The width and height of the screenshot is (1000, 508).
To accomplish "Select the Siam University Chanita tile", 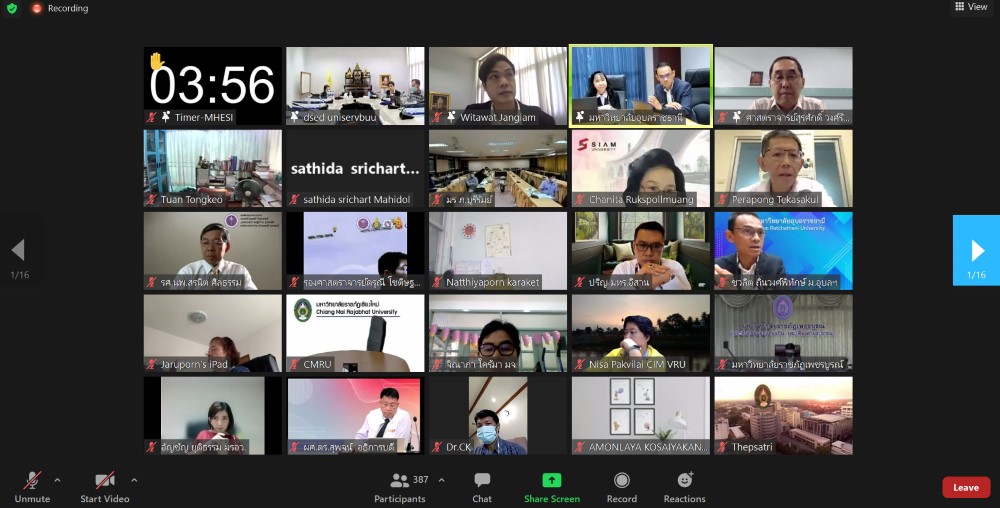I will (x=640, y=168).
